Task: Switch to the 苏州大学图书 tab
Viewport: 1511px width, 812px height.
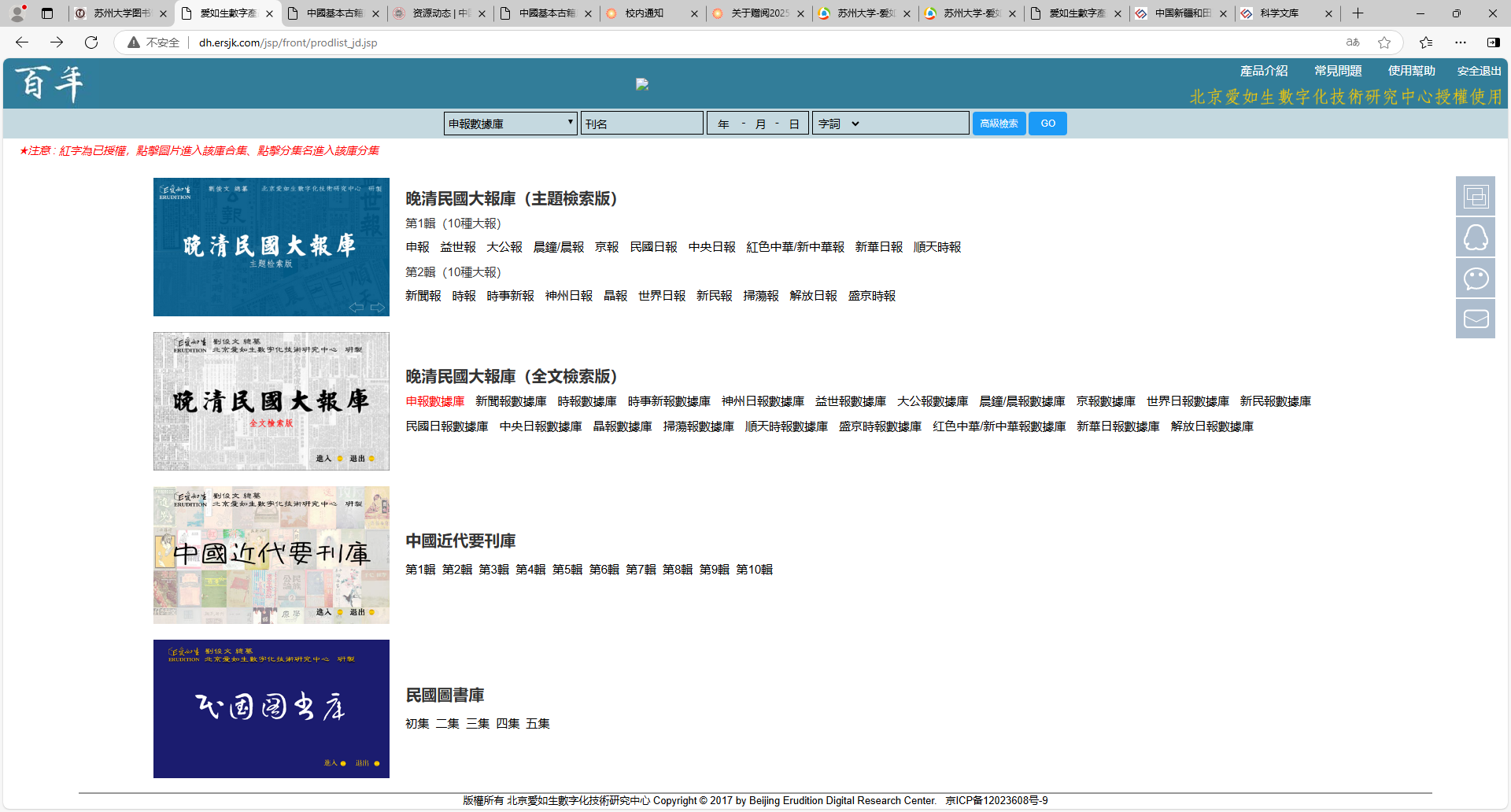Action: [x=122, y=13]
